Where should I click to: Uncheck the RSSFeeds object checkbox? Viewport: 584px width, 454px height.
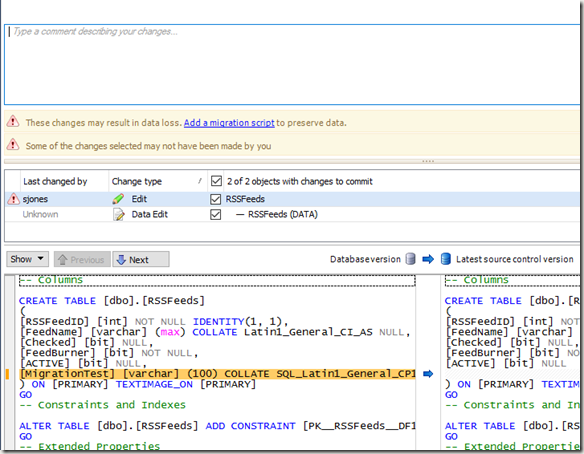[x=216, y=199]
